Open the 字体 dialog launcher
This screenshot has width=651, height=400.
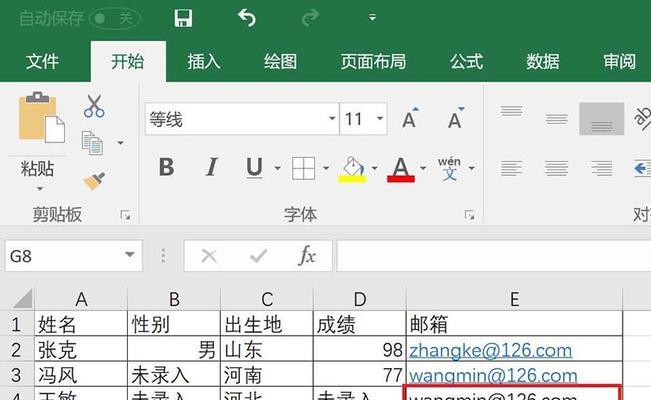click(x=470, y=215)
